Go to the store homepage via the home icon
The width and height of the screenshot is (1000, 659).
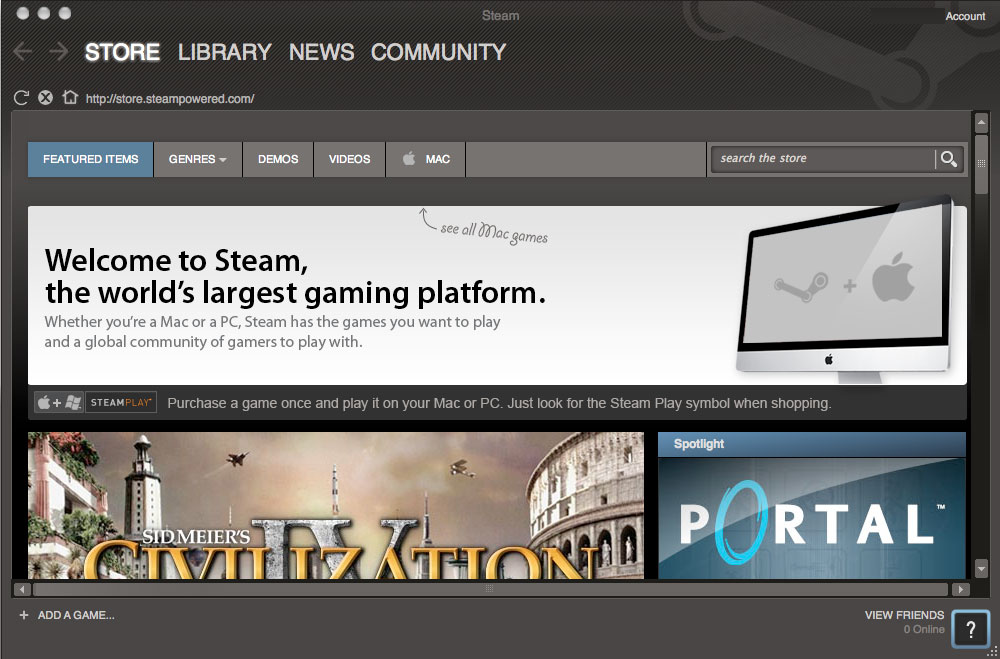click(69, 97)
